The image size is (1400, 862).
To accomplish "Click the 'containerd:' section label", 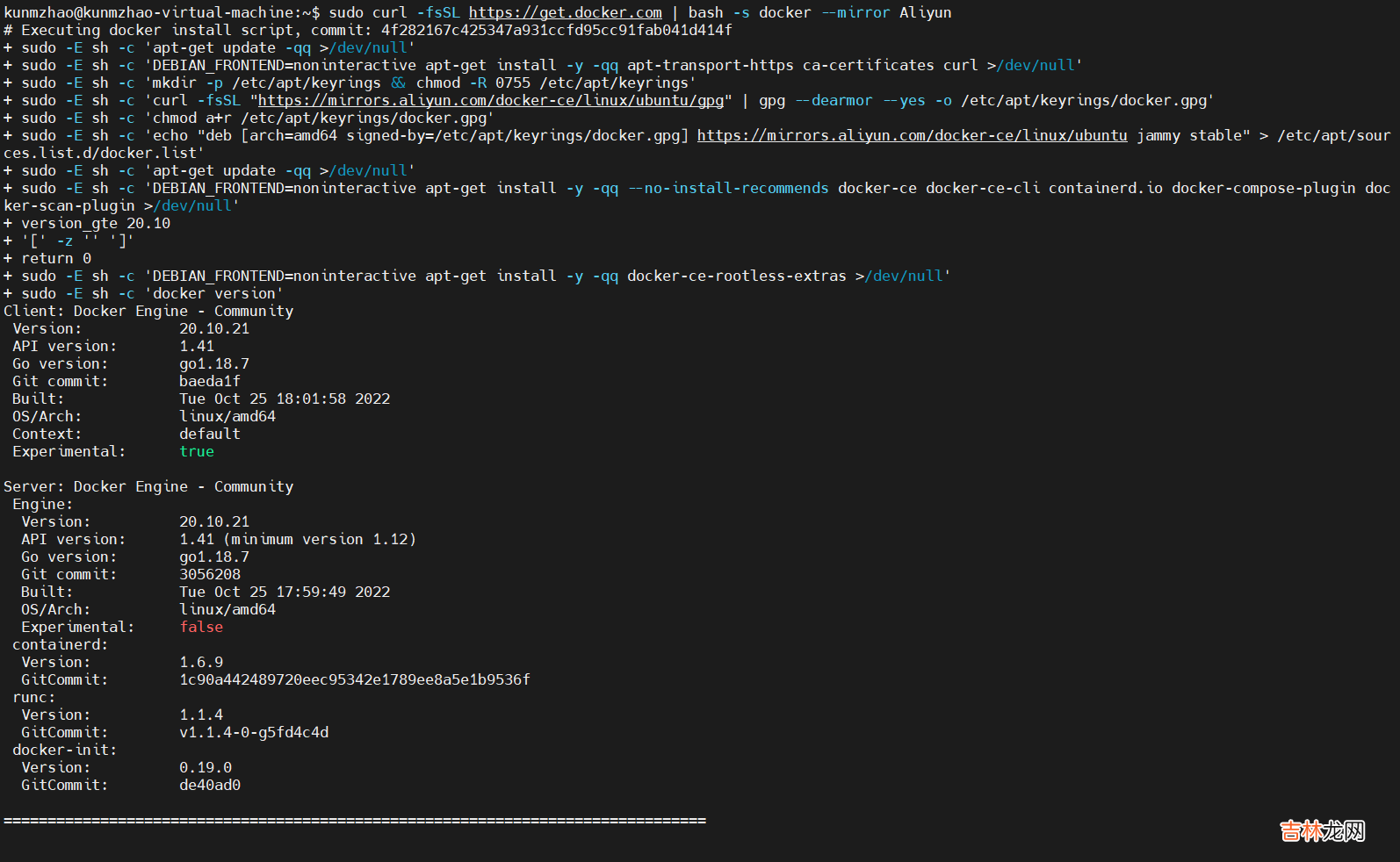I will (x=61, y=644).
